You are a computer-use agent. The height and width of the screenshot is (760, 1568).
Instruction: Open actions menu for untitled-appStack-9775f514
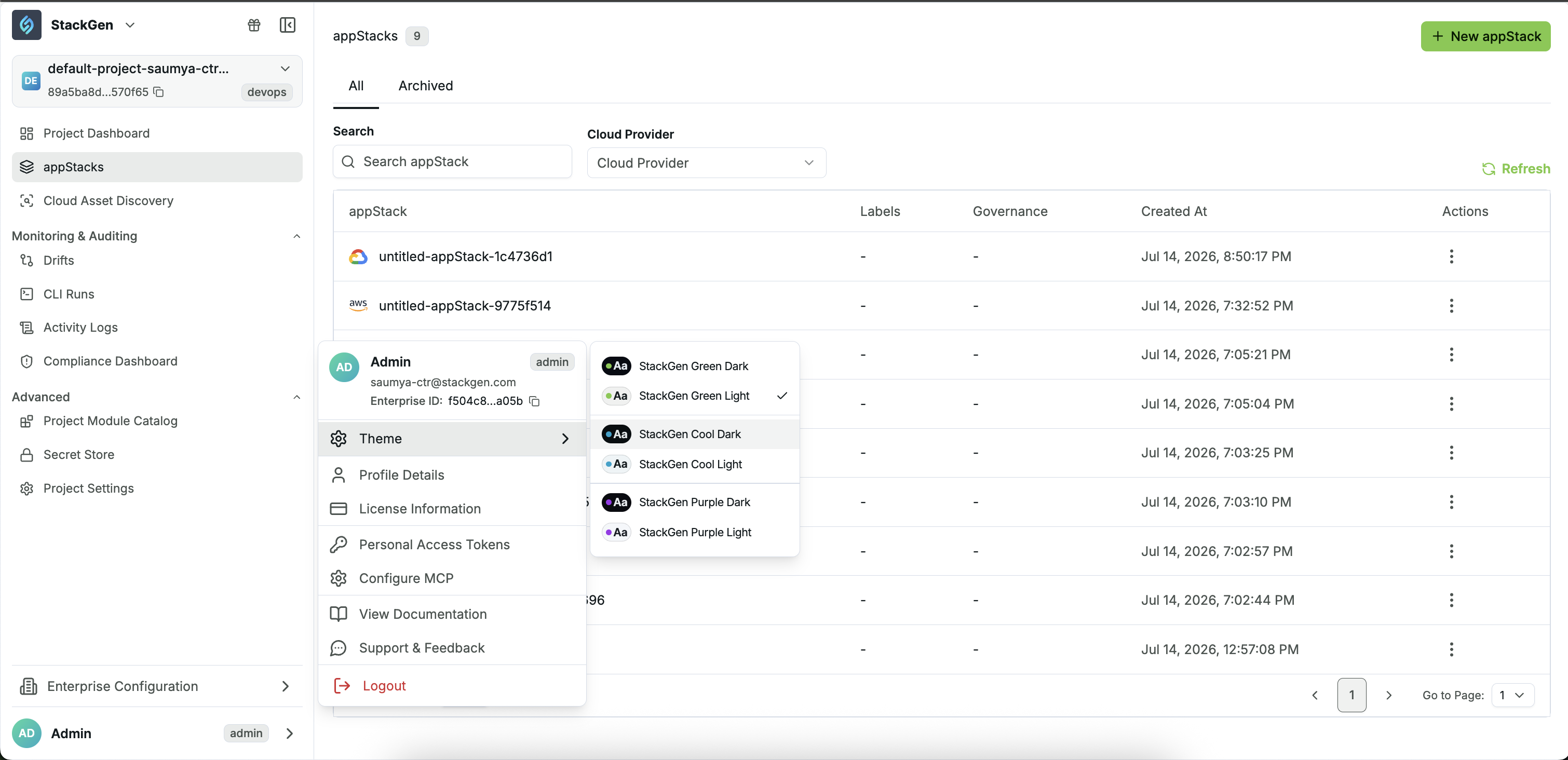click(1451, 305)
